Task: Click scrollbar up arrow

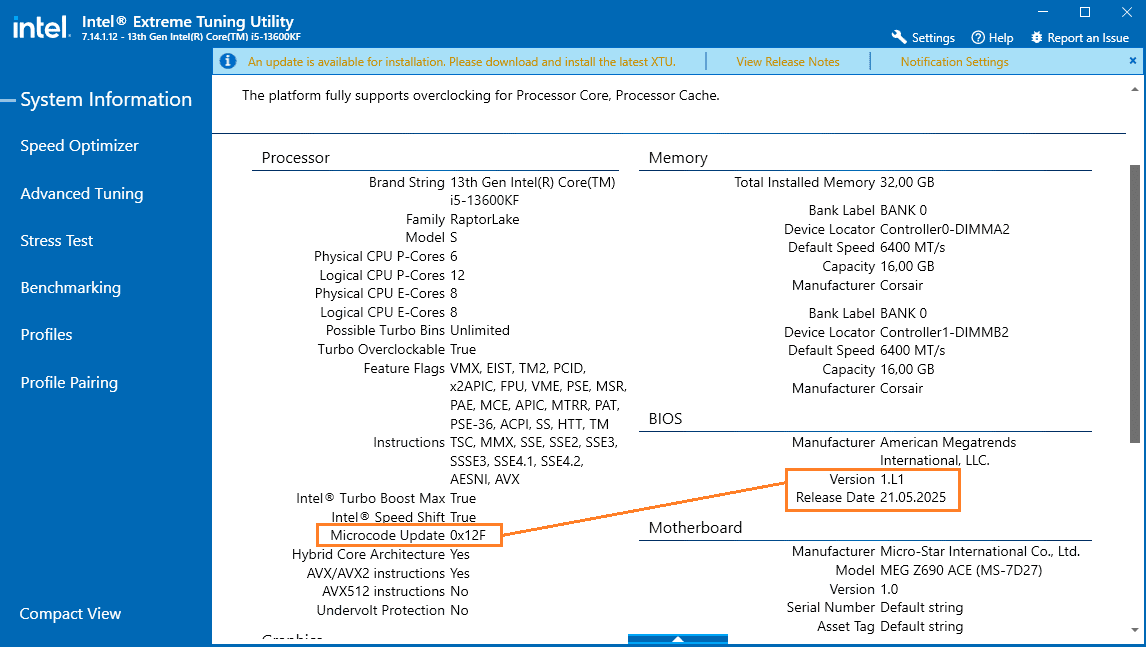Action: pyautogui.click(x=1134, y=89)
